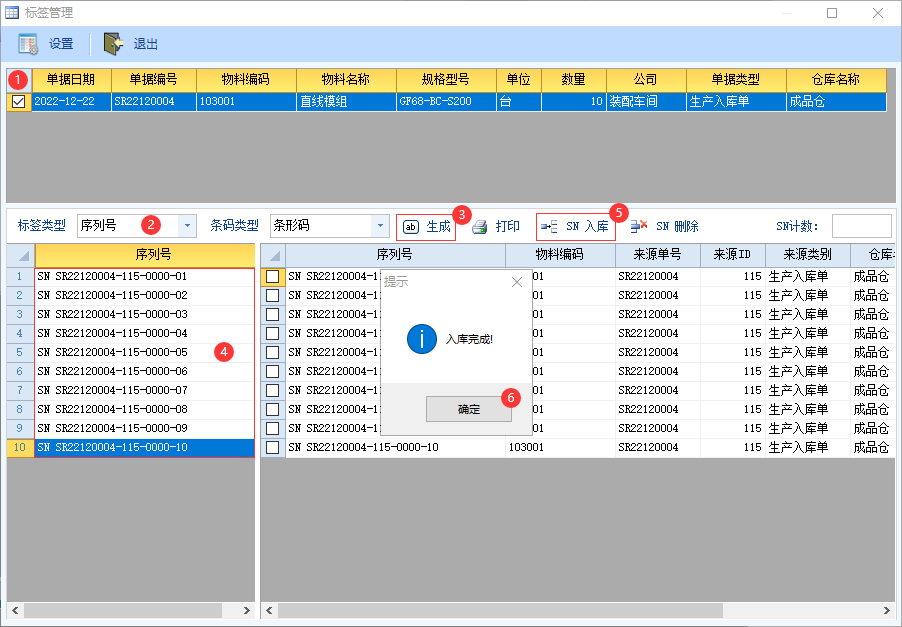902x627 pixels.
Task: Click the 标签管理 window title icon
Action: [12, 13]
